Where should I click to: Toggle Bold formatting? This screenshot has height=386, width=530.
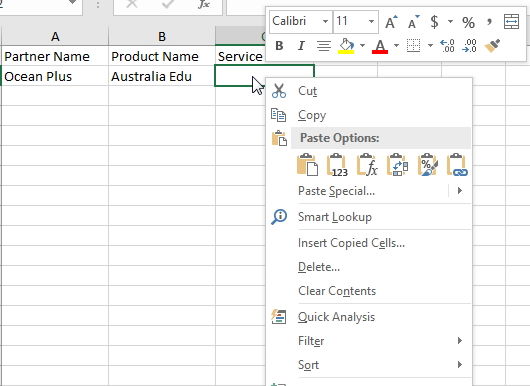pos(279,46)
